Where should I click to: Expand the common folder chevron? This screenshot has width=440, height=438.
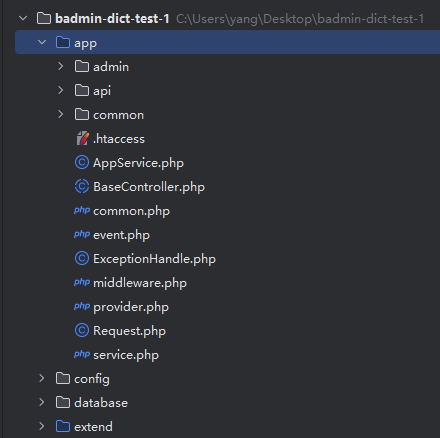pos(60,114)
